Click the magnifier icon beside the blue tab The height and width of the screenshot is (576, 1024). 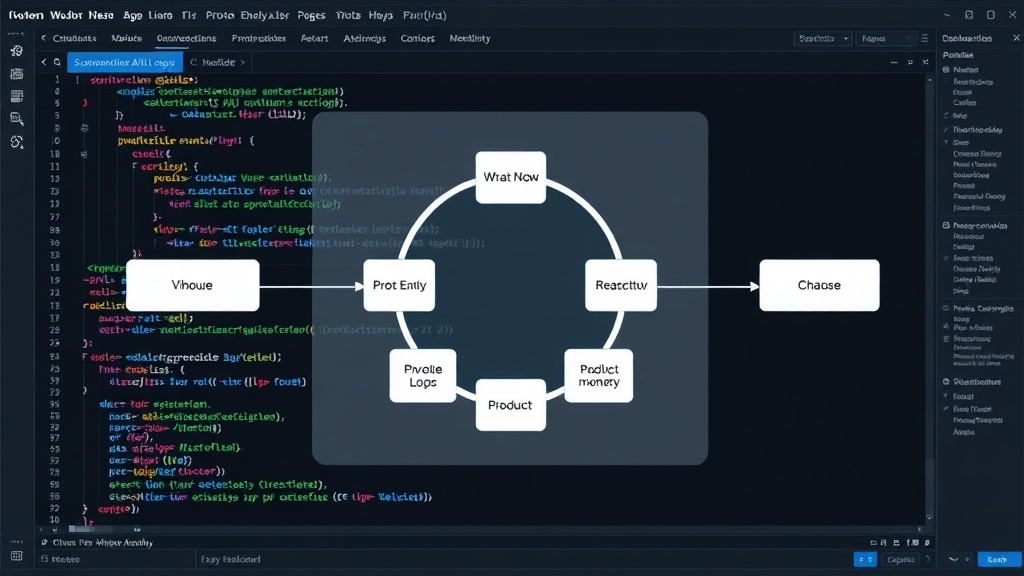tap(57, 62)
